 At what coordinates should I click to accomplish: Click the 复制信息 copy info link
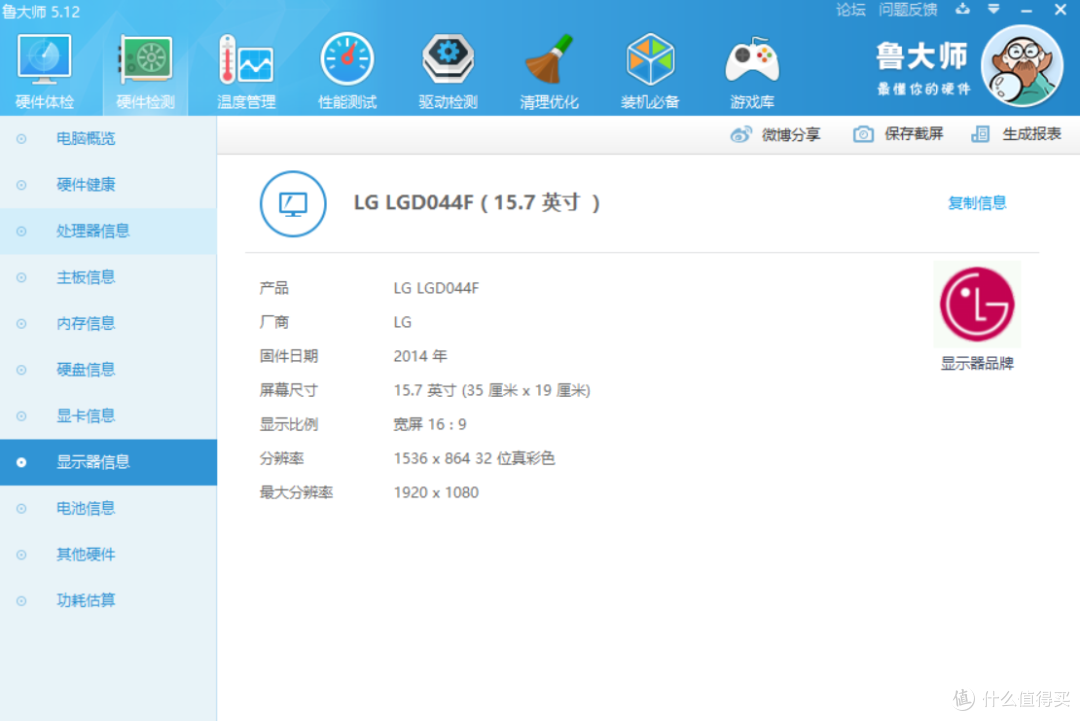pyautogui.click(x=977, y=203)
